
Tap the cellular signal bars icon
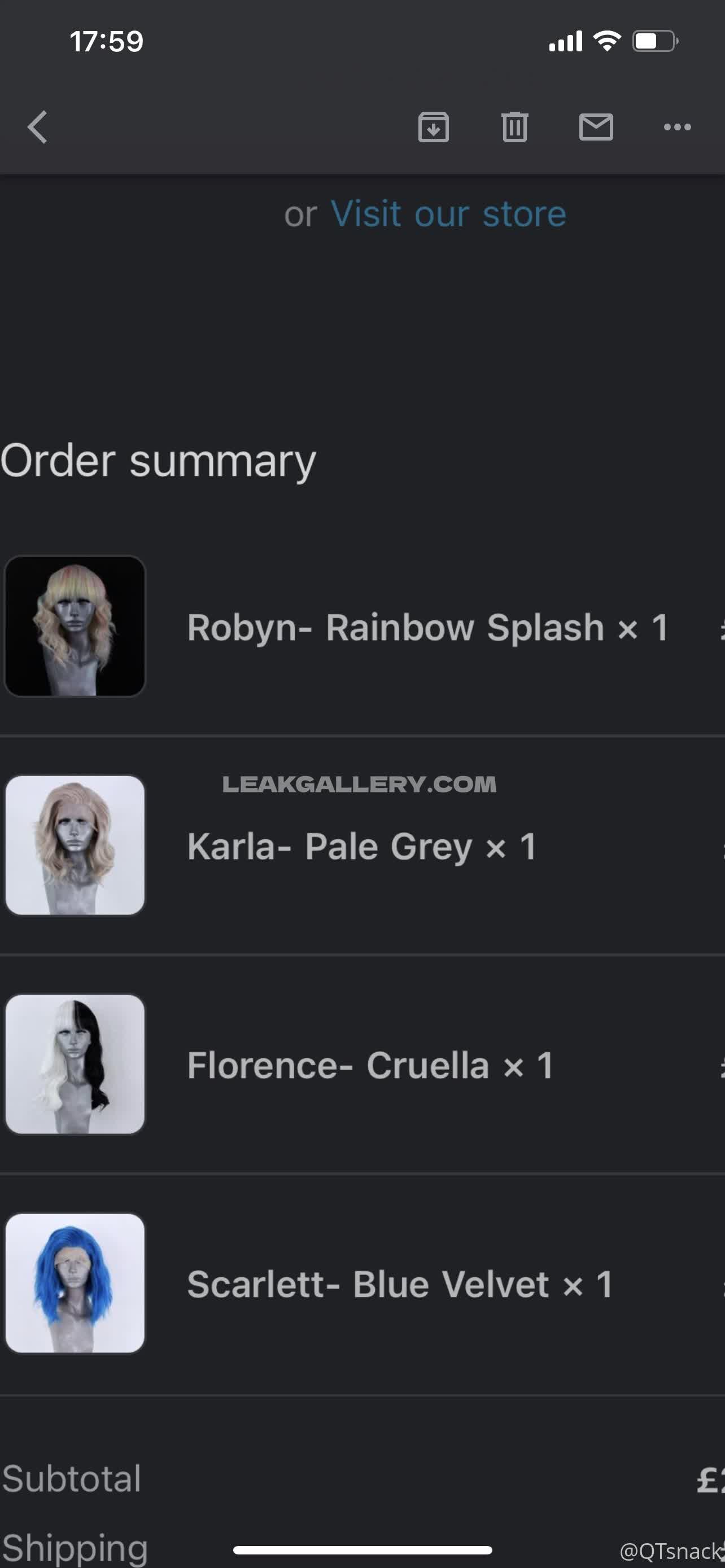coord(566,41)
